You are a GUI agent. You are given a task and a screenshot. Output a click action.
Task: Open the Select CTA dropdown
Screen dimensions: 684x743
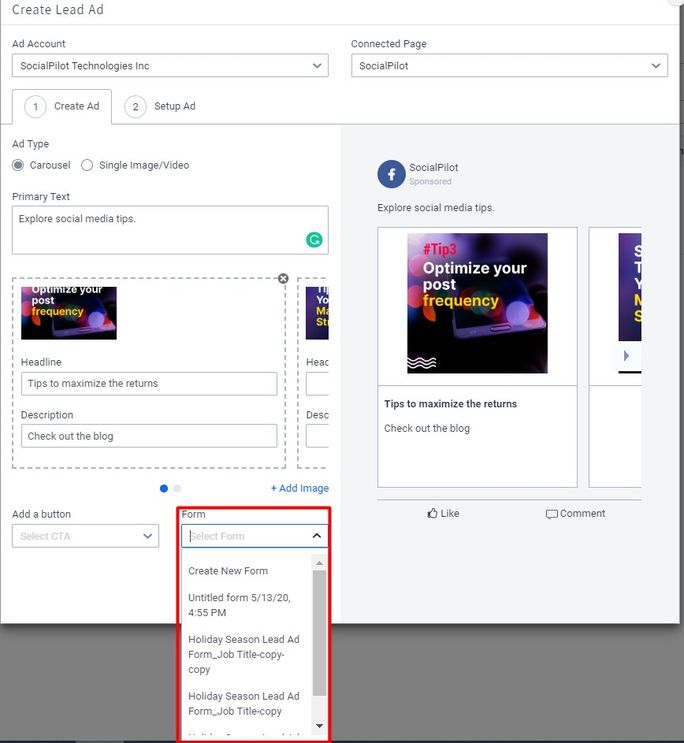(85, 536)
